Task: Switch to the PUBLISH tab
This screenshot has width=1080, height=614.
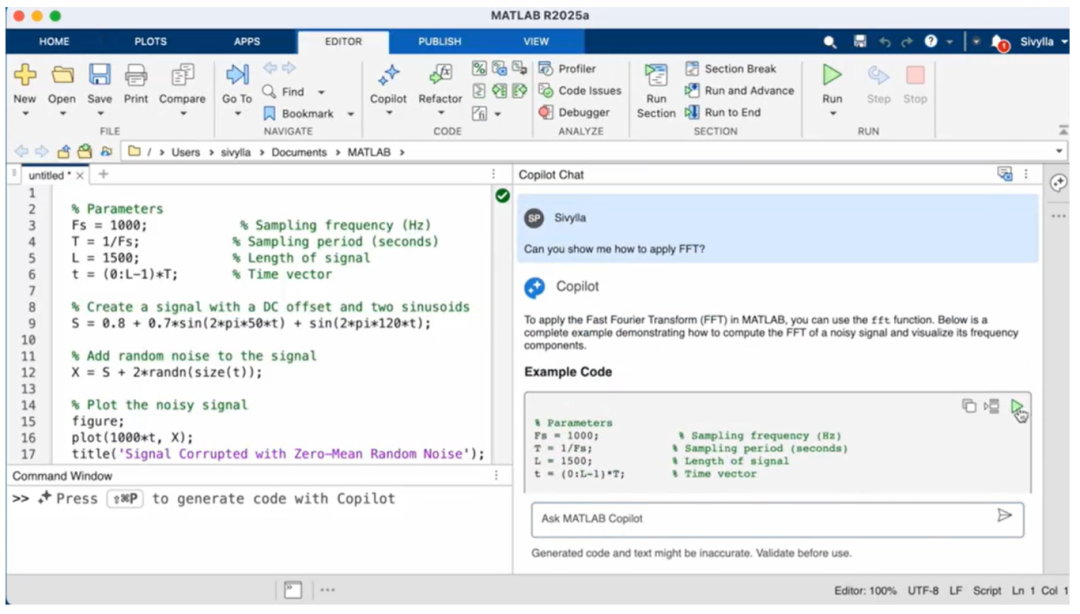Action: point(439,41)
